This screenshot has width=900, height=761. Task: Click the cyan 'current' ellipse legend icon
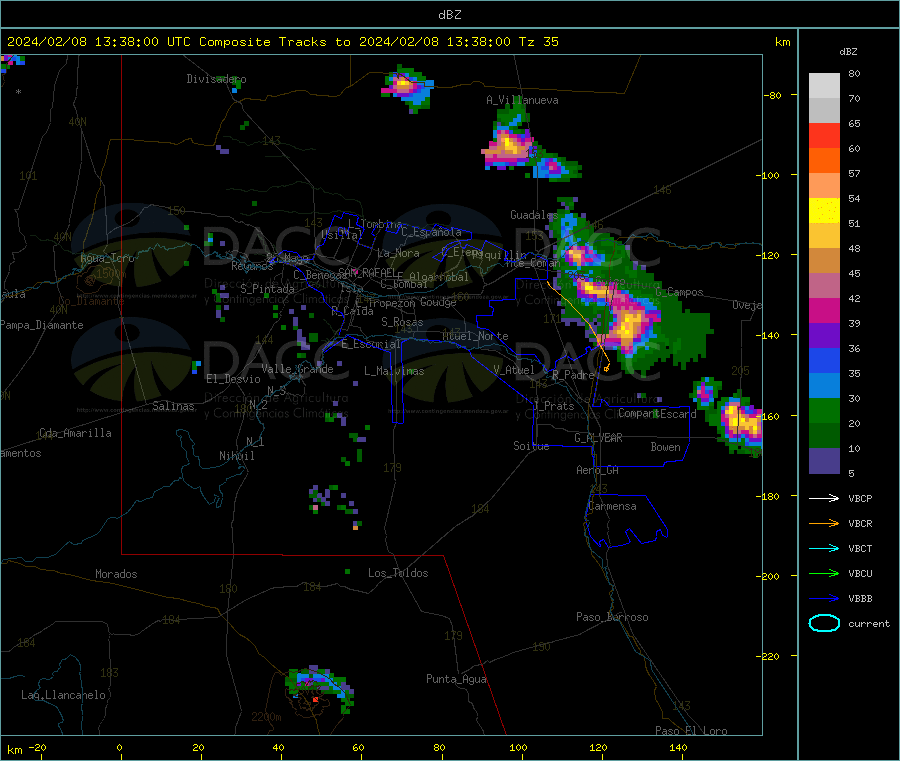pyautogui.click(x=824, y=623)
